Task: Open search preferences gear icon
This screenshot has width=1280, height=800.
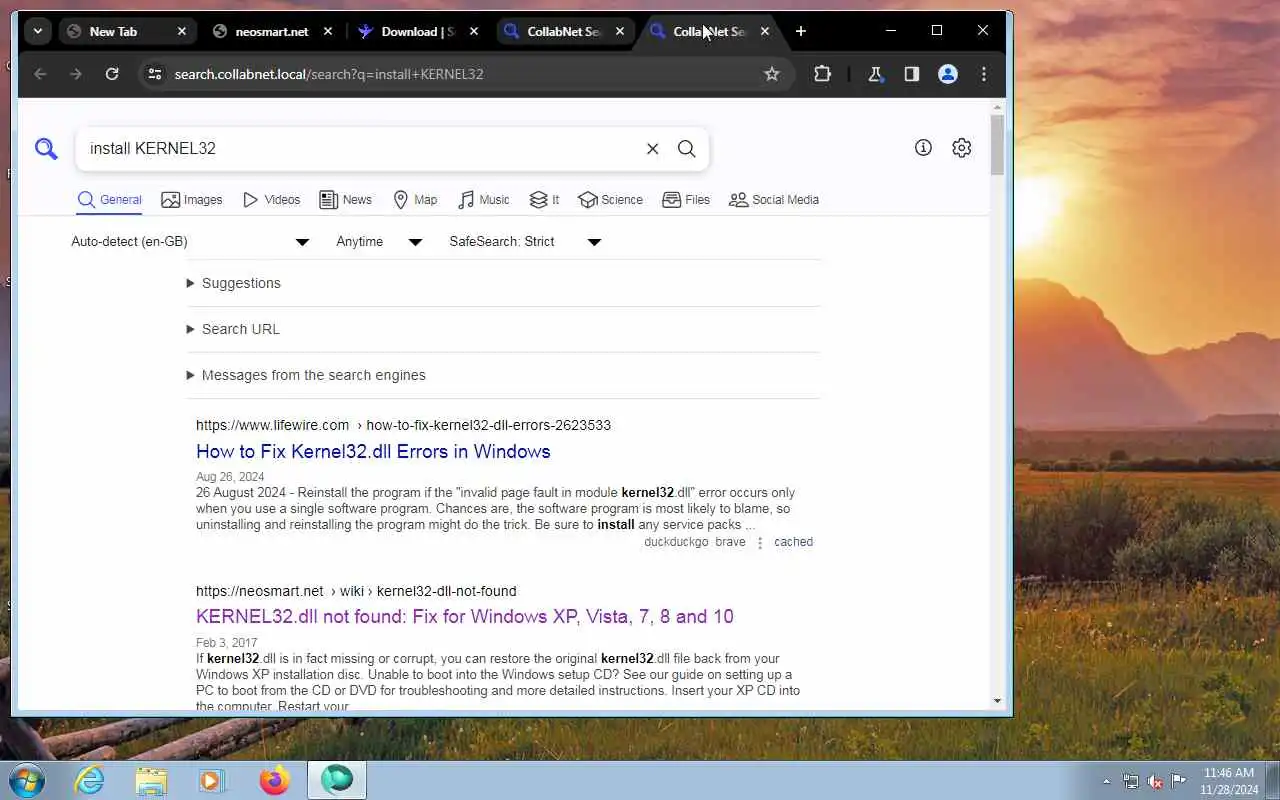Action: point(961,147)
